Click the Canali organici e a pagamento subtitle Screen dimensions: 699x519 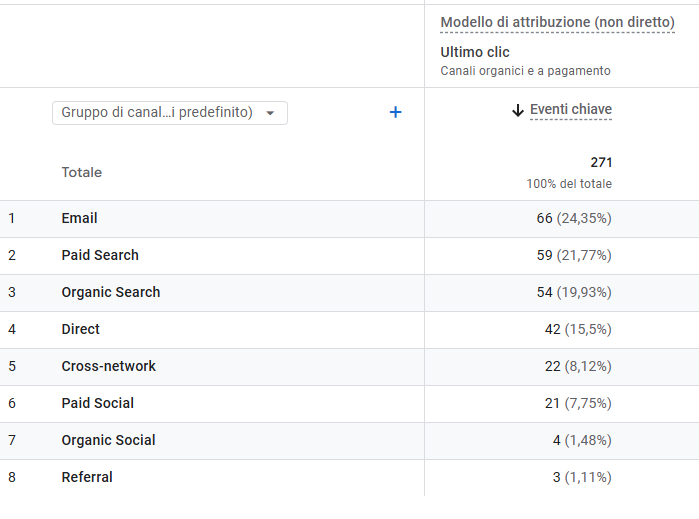tap(525, 71)
